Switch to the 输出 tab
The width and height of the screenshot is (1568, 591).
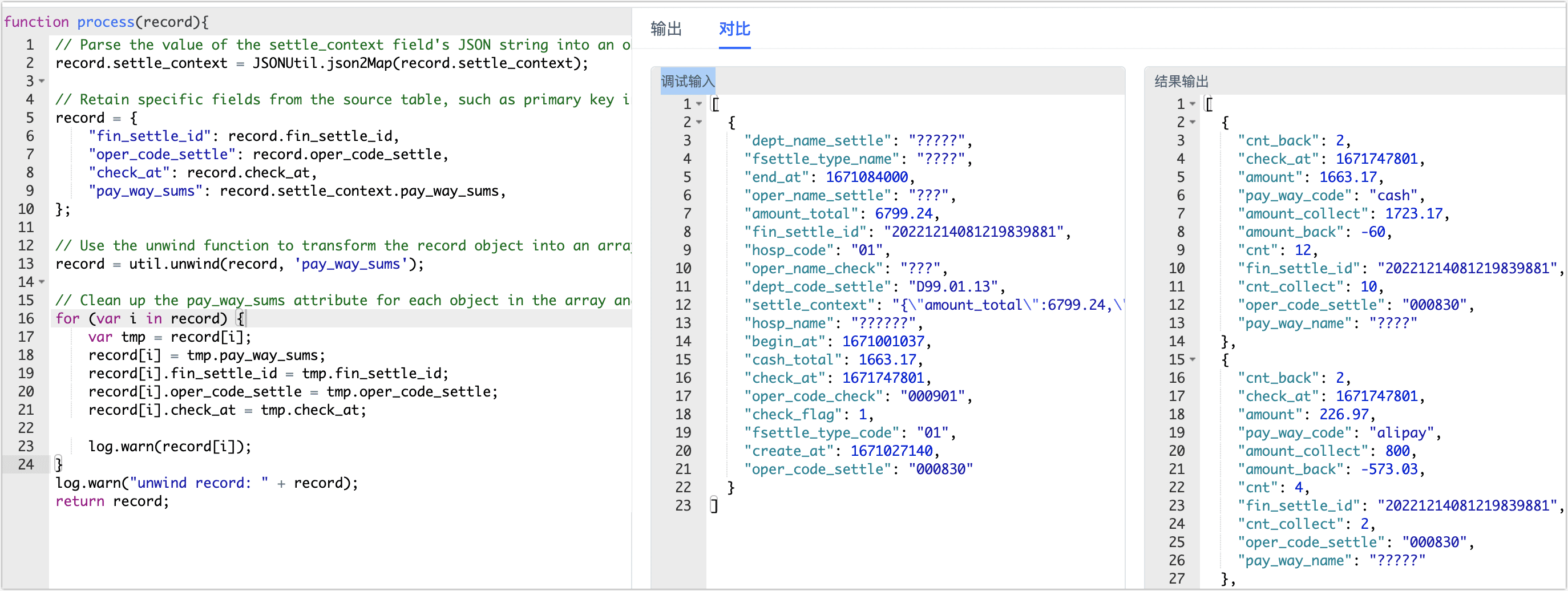click(x=665, y=29)
